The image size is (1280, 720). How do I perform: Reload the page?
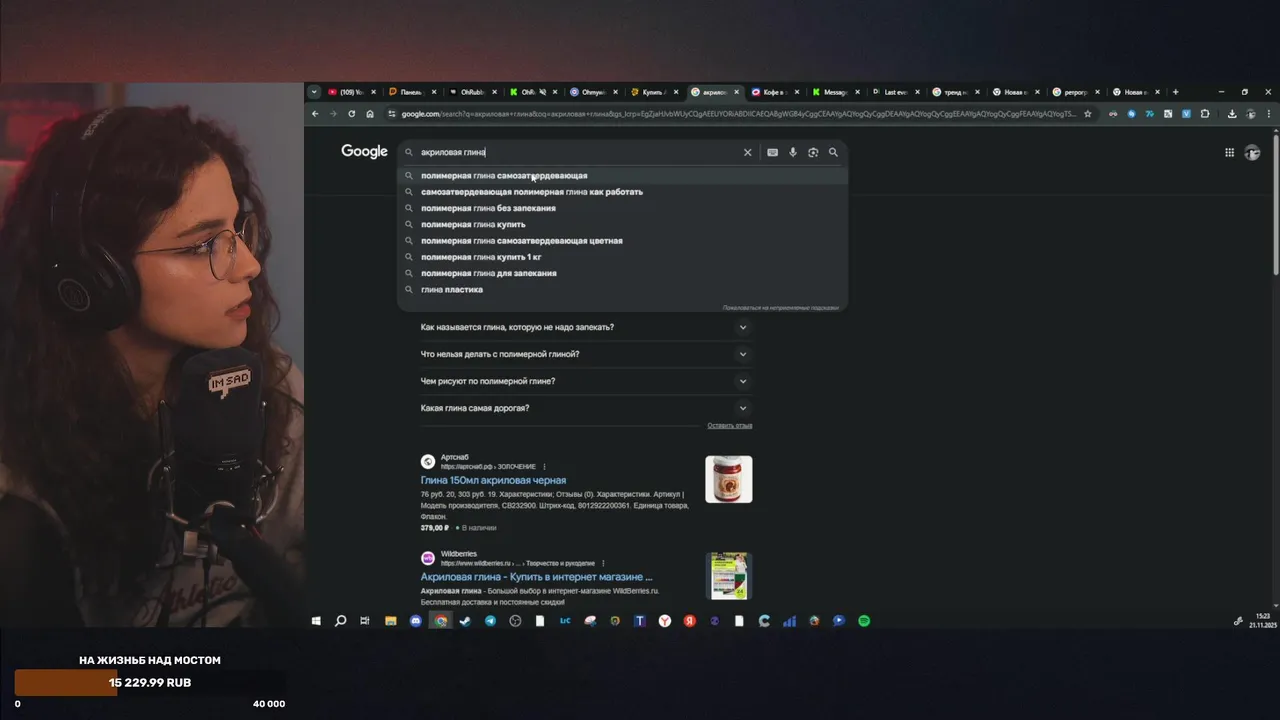click(351, 114)
